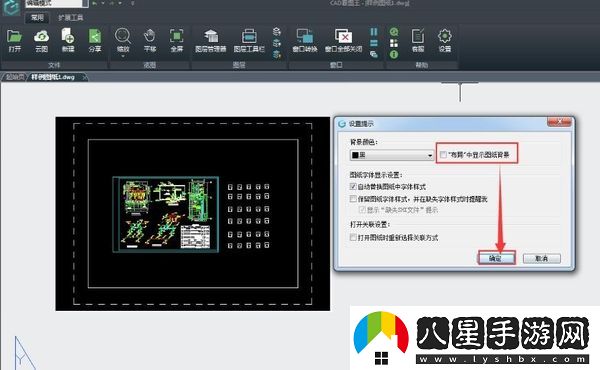The width and height of the screenshot is (600, 370).
Task: Toggle the 保留图纸字体样式 checkbox
Action: click(353, 199)
